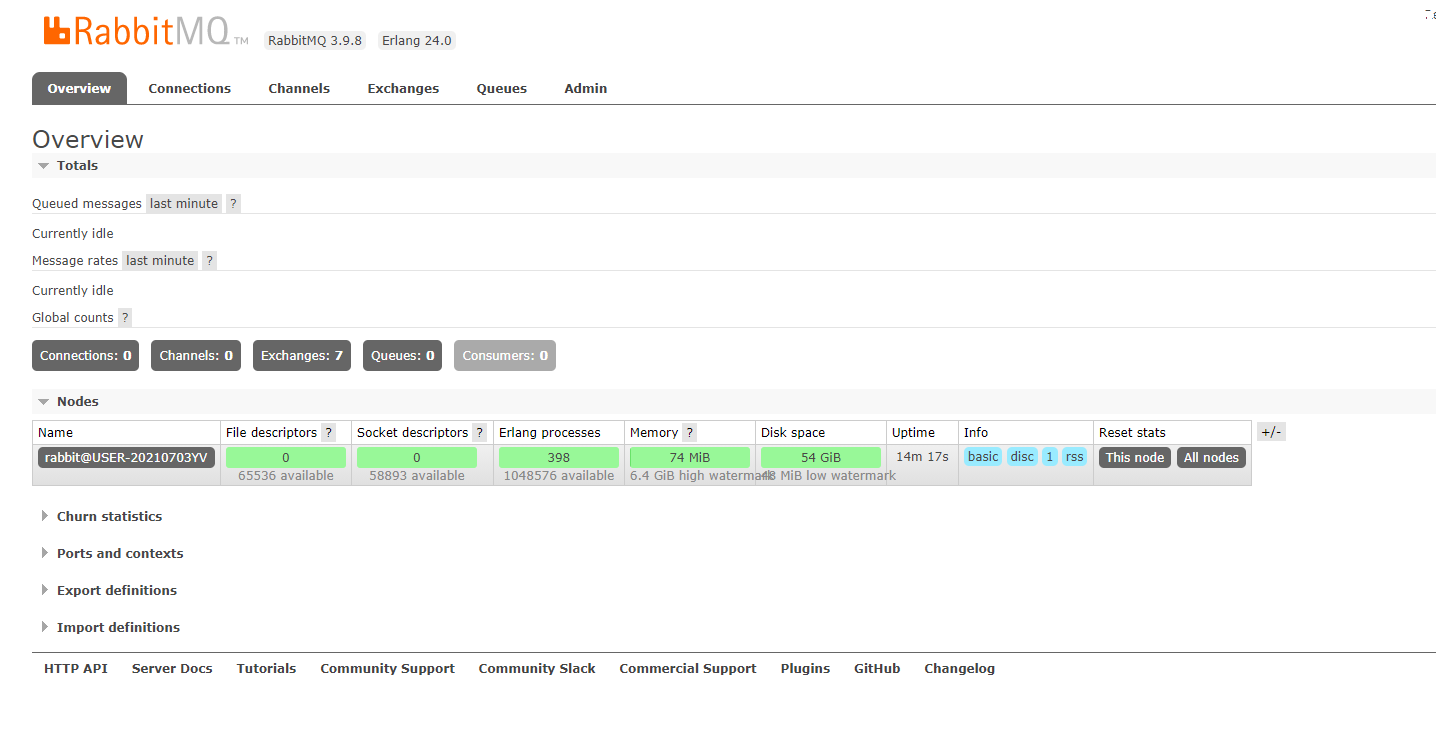The width and height of the screenshot is (1436, 730).
Task: Open node rabbit@USER-20210703YV
Action: point(126,458)
